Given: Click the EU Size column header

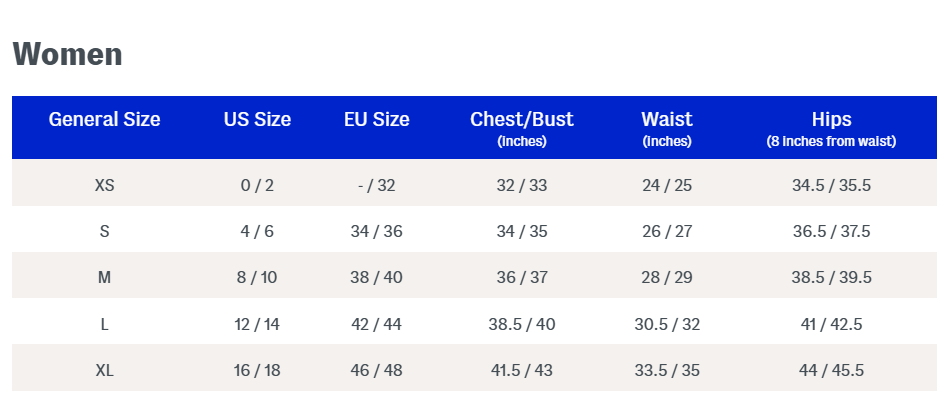Looking at the screenshot, I should click(377, 120).
